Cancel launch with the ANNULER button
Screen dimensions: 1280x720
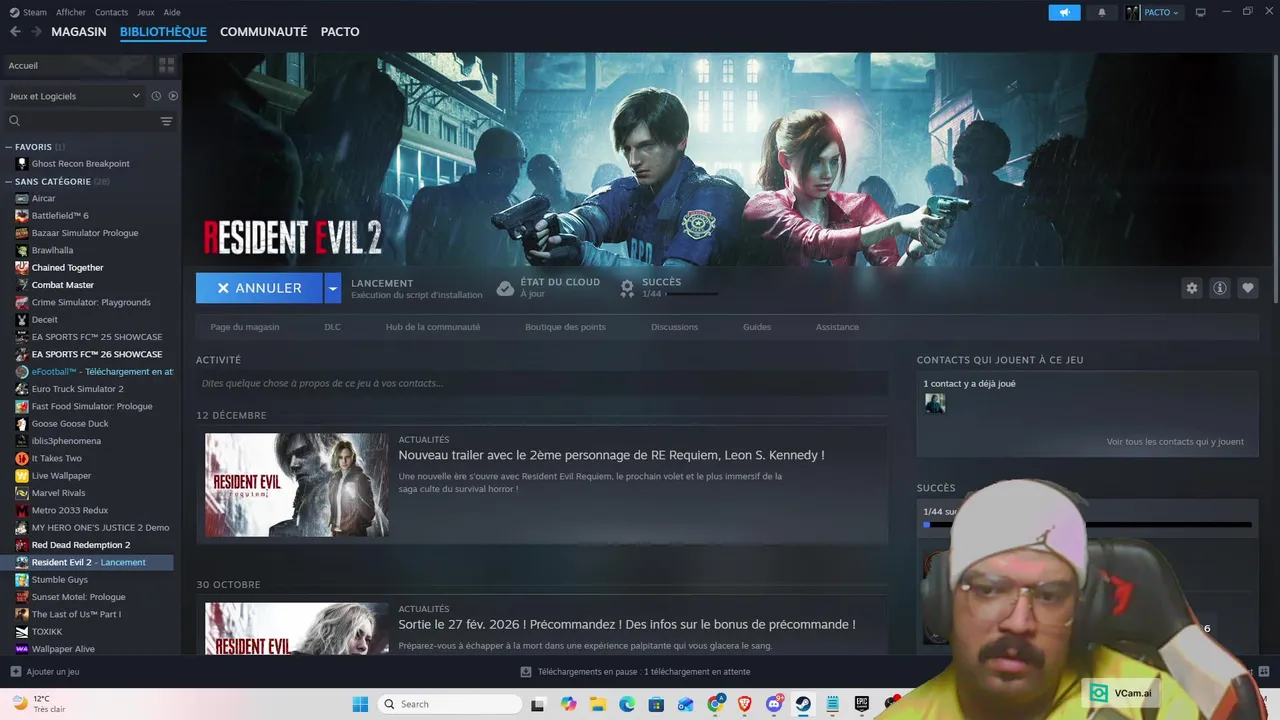point(259,288)
